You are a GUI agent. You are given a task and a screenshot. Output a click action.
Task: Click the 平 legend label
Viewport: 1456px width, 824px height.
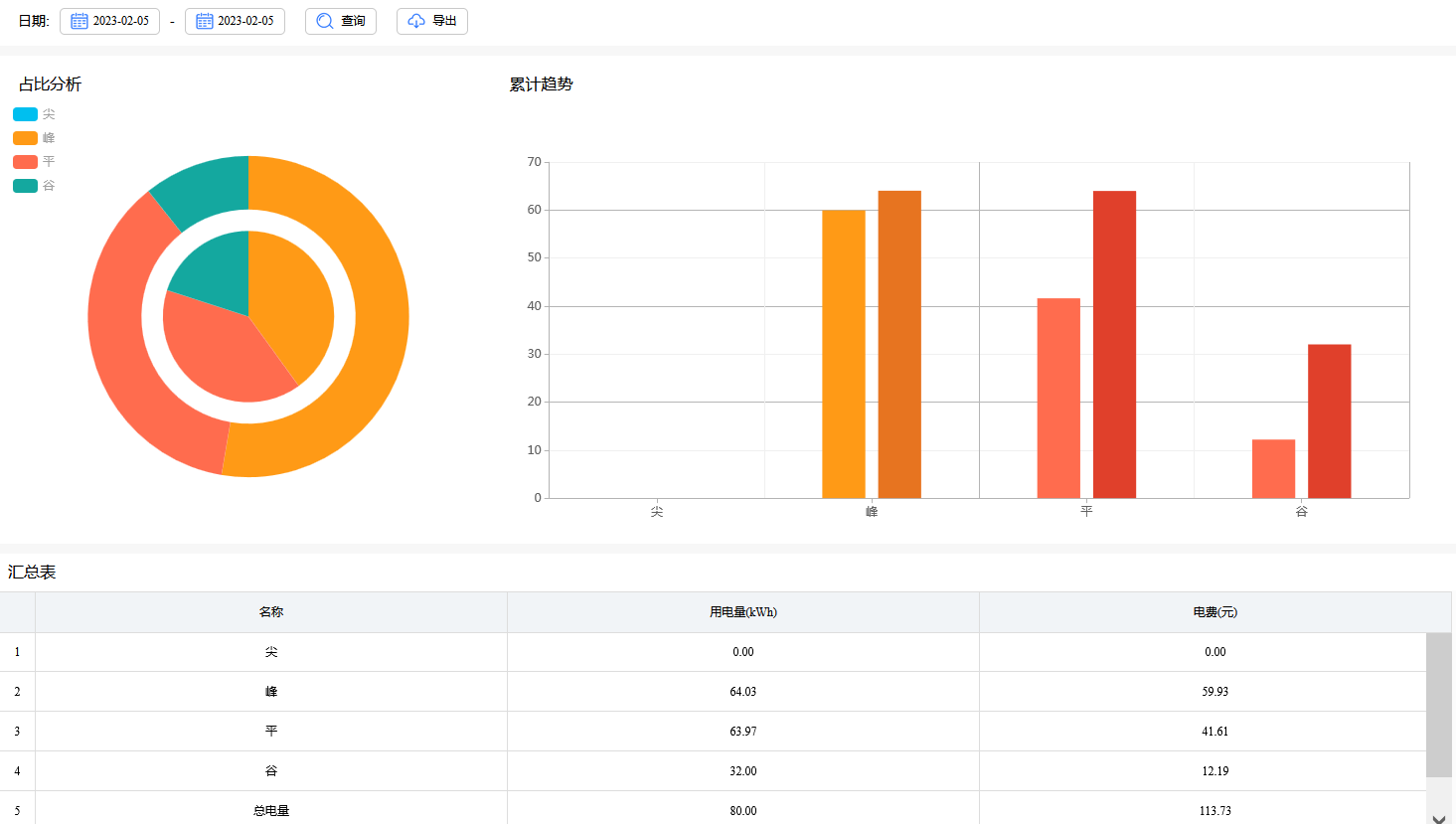coord(49,162)
